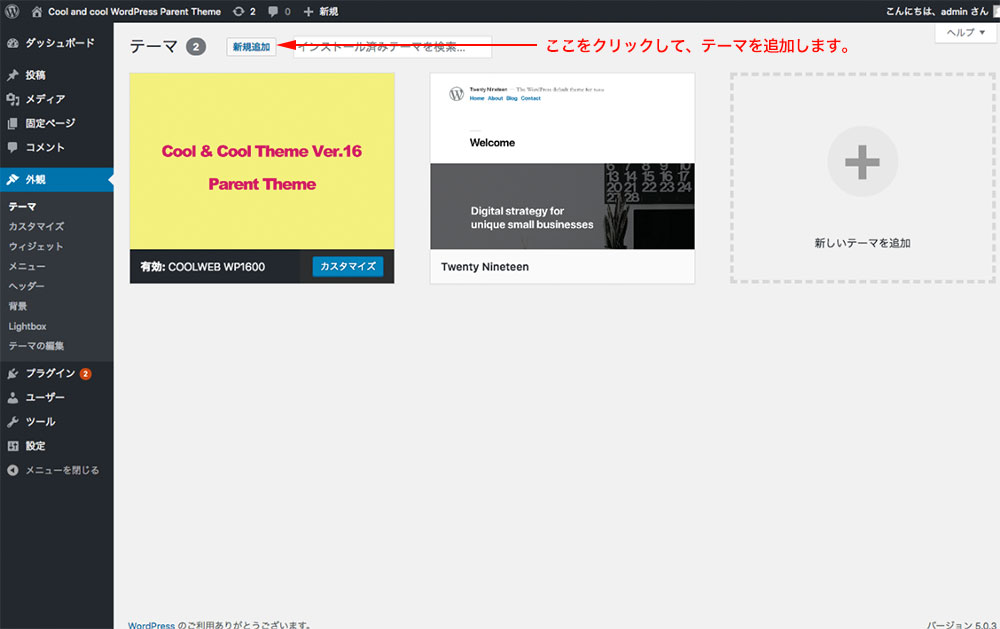Click the plus 新規 icon in admin bar

(x=308, y=11)
